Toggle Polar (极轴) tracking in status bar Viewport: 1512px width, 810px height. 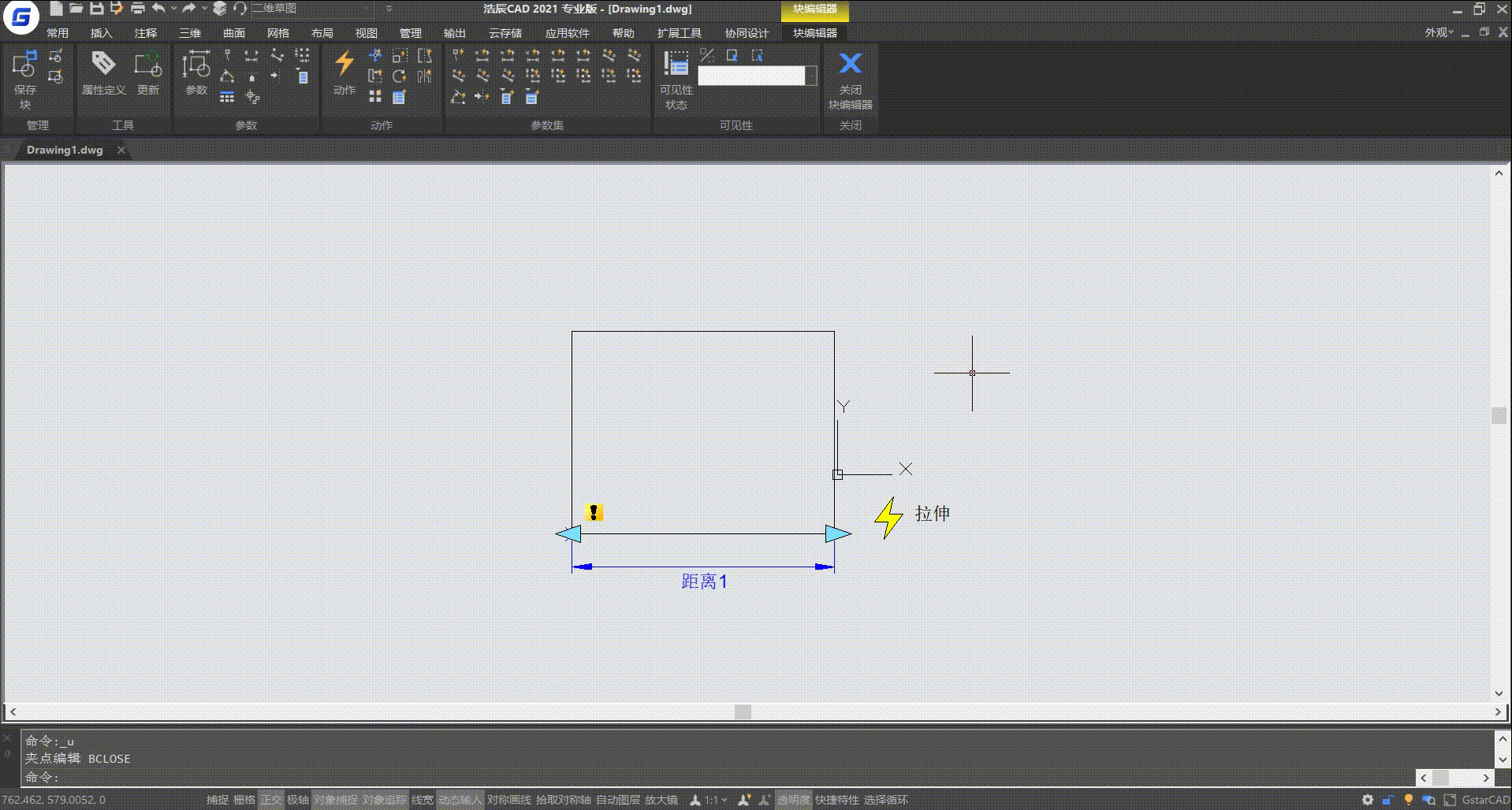298,800
